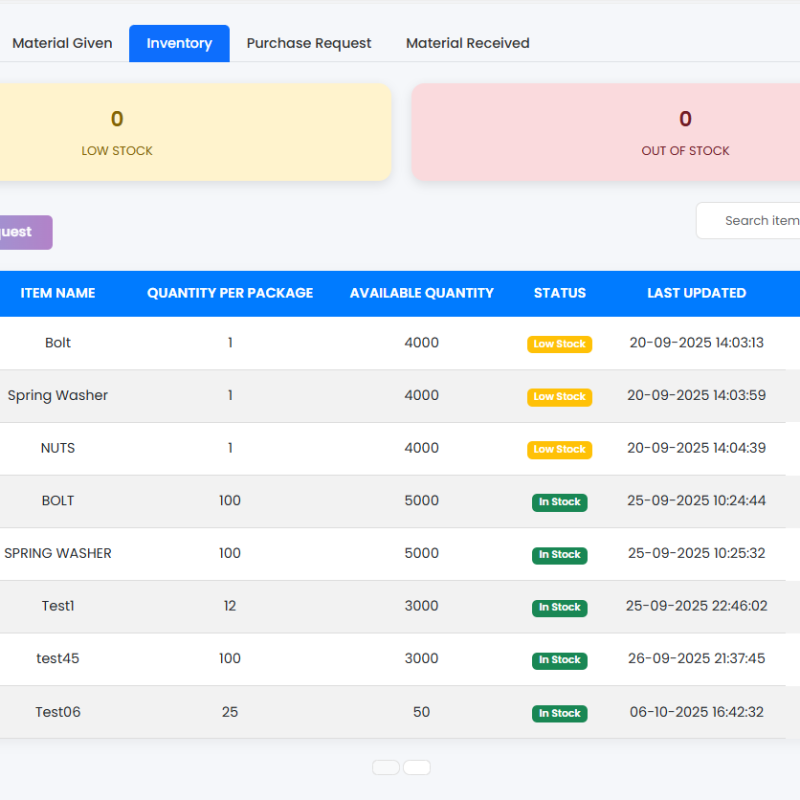800x800 pixels.
Task: Go to the Material Received tab
Action: (467, 43)
